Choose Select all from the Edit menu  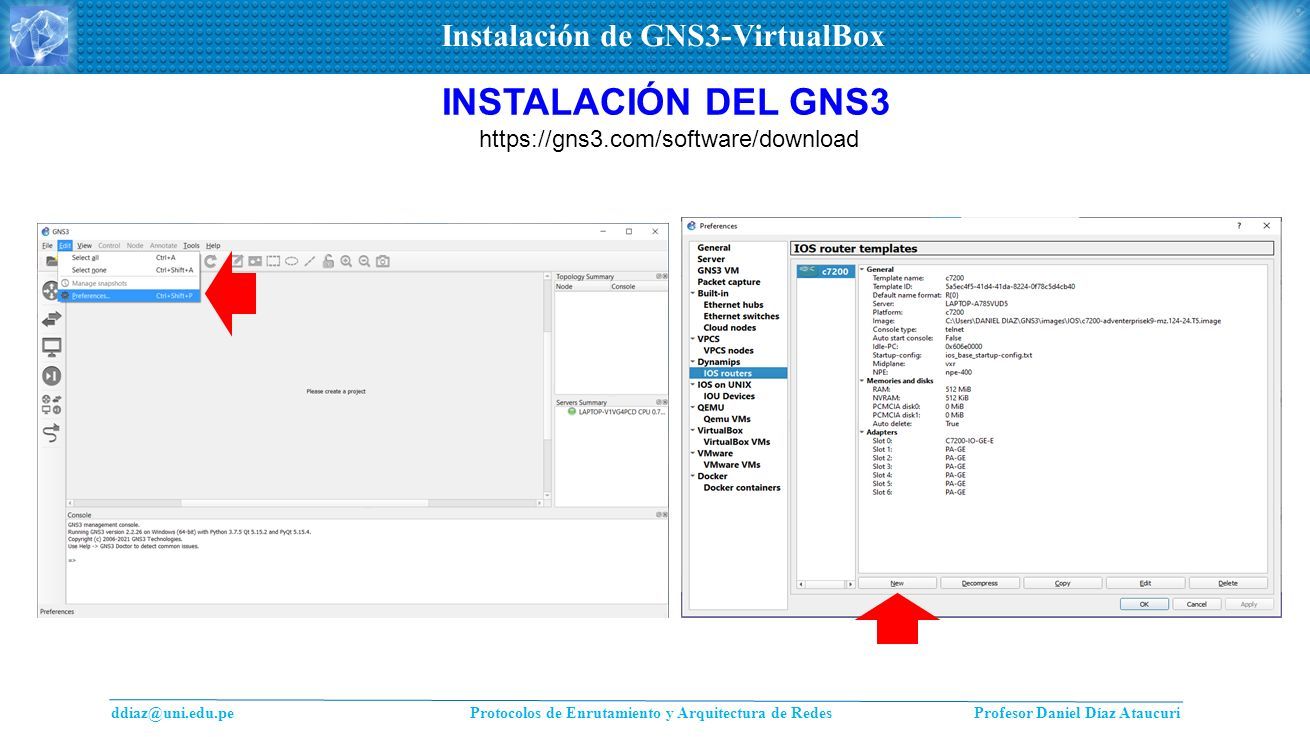(129, 258)
